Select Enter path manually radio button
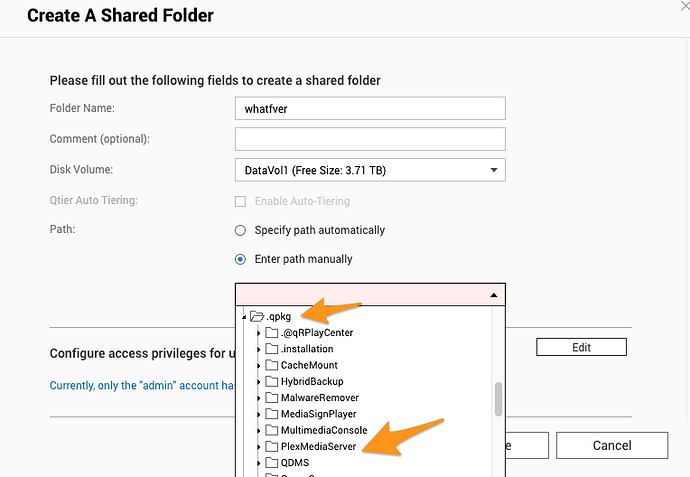 tap(240, 260)
